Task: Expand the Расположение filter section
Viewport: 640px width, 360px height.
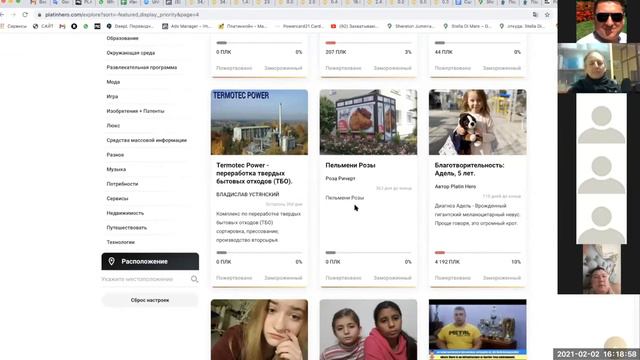Action: (150, 261)
